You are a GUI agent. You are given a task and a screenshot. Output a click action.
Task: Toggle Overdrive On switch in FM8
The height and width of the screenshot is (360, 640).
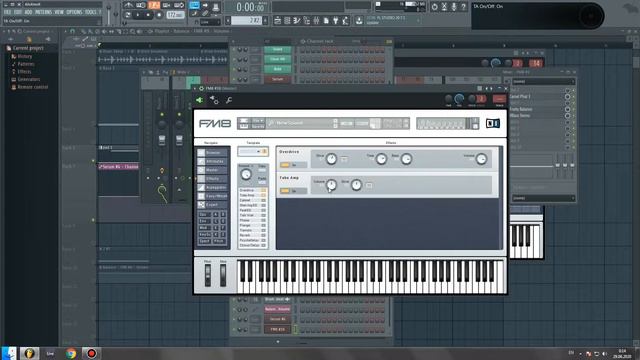pos(285,165)
